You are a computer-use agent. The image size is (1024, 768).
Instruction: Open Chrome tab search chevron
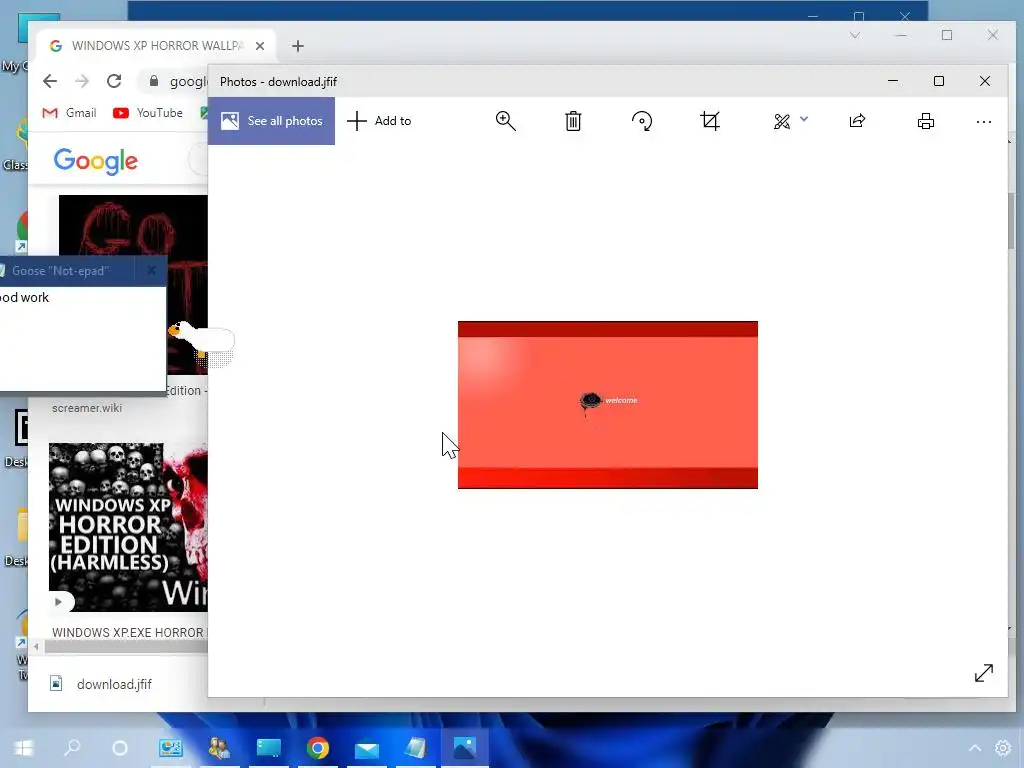(x=855, y=35)
